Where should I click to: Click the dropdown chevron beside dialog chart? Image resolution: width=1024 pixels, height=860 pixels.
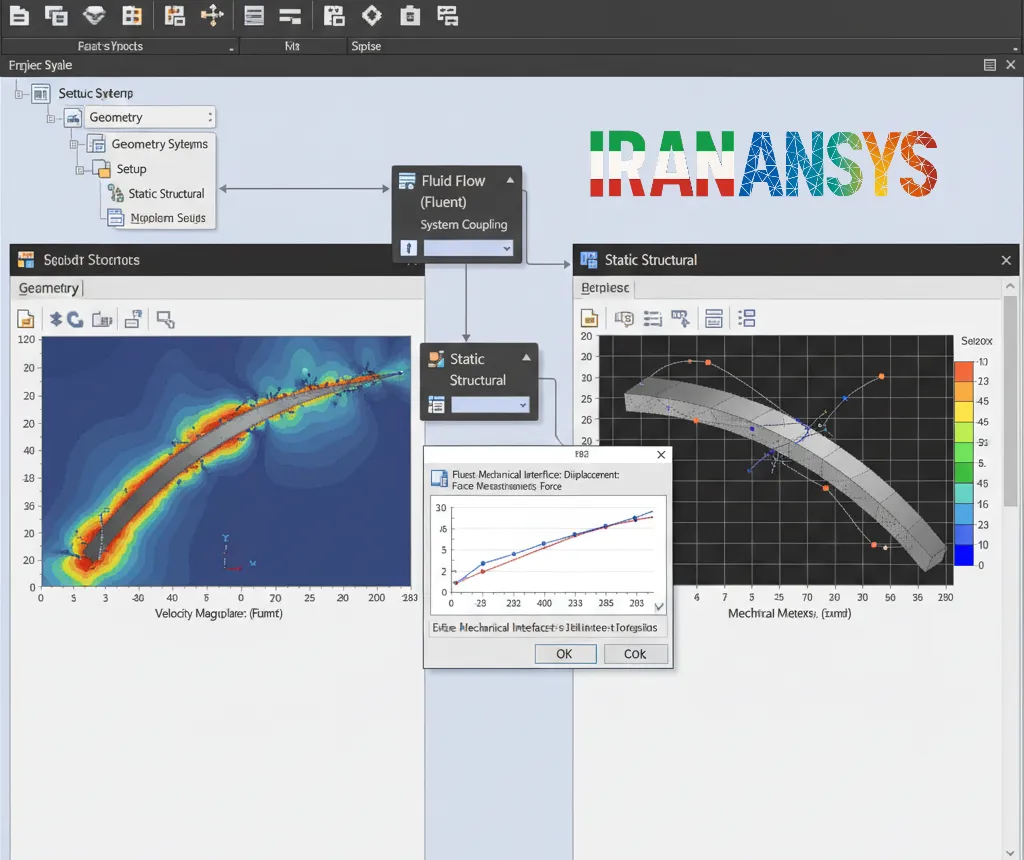[x=659, y=607]
